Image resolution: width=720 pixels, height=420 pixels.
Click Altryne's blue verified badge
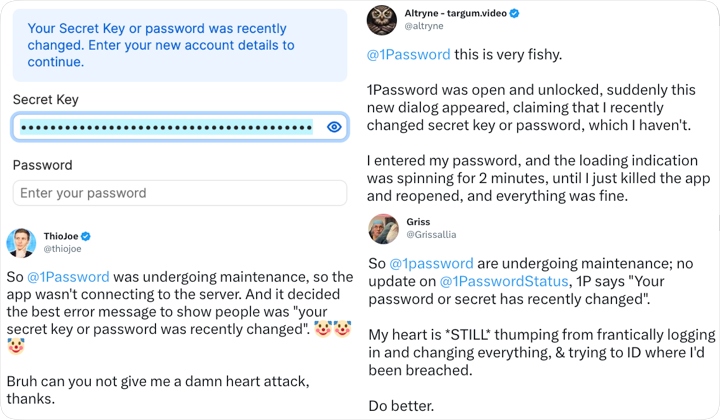tap(514, 13)
